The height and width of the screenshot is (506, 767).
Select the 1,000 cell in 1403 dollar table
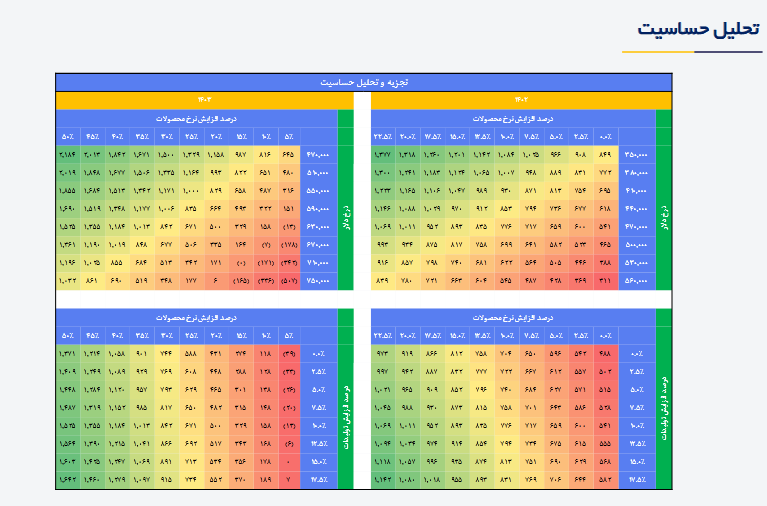(x=191, y=190)
